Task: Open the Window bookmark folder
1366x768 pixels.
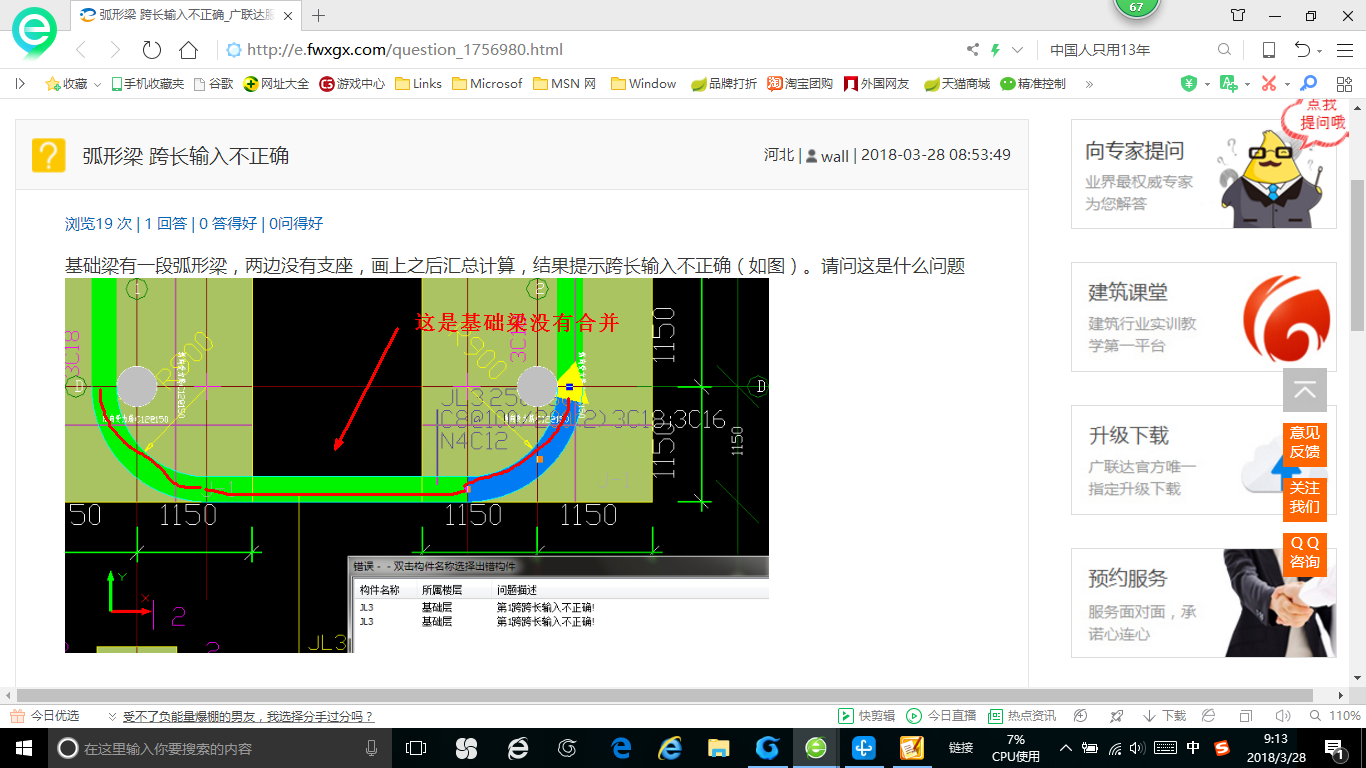Action: [643, 84]
